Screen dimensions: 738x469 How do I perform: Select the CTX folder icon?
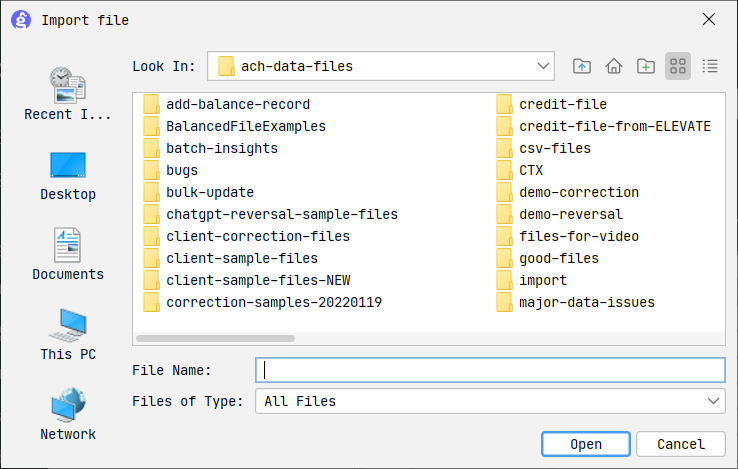coord(504,170)
